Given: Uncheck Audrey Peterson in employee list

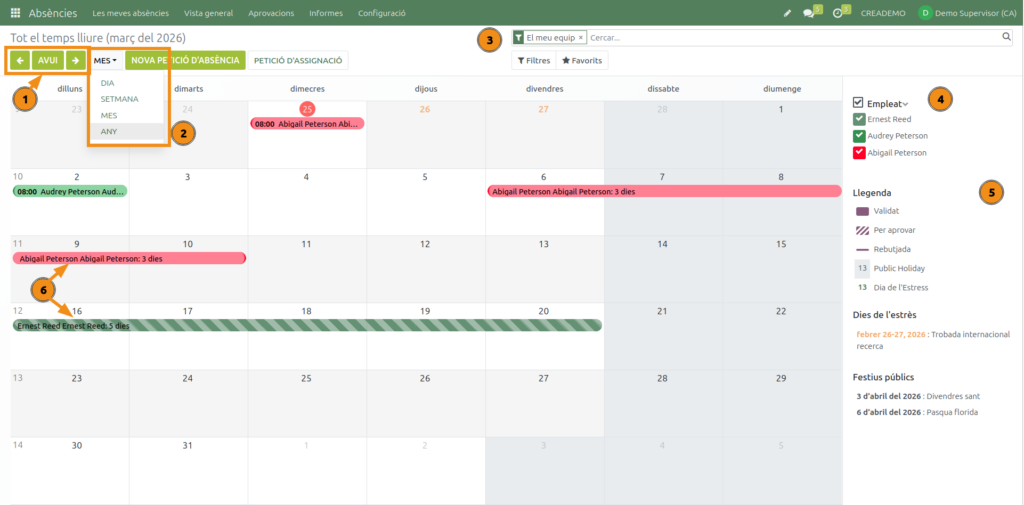Looking at the screenshot, I should [x=859, y=136].
